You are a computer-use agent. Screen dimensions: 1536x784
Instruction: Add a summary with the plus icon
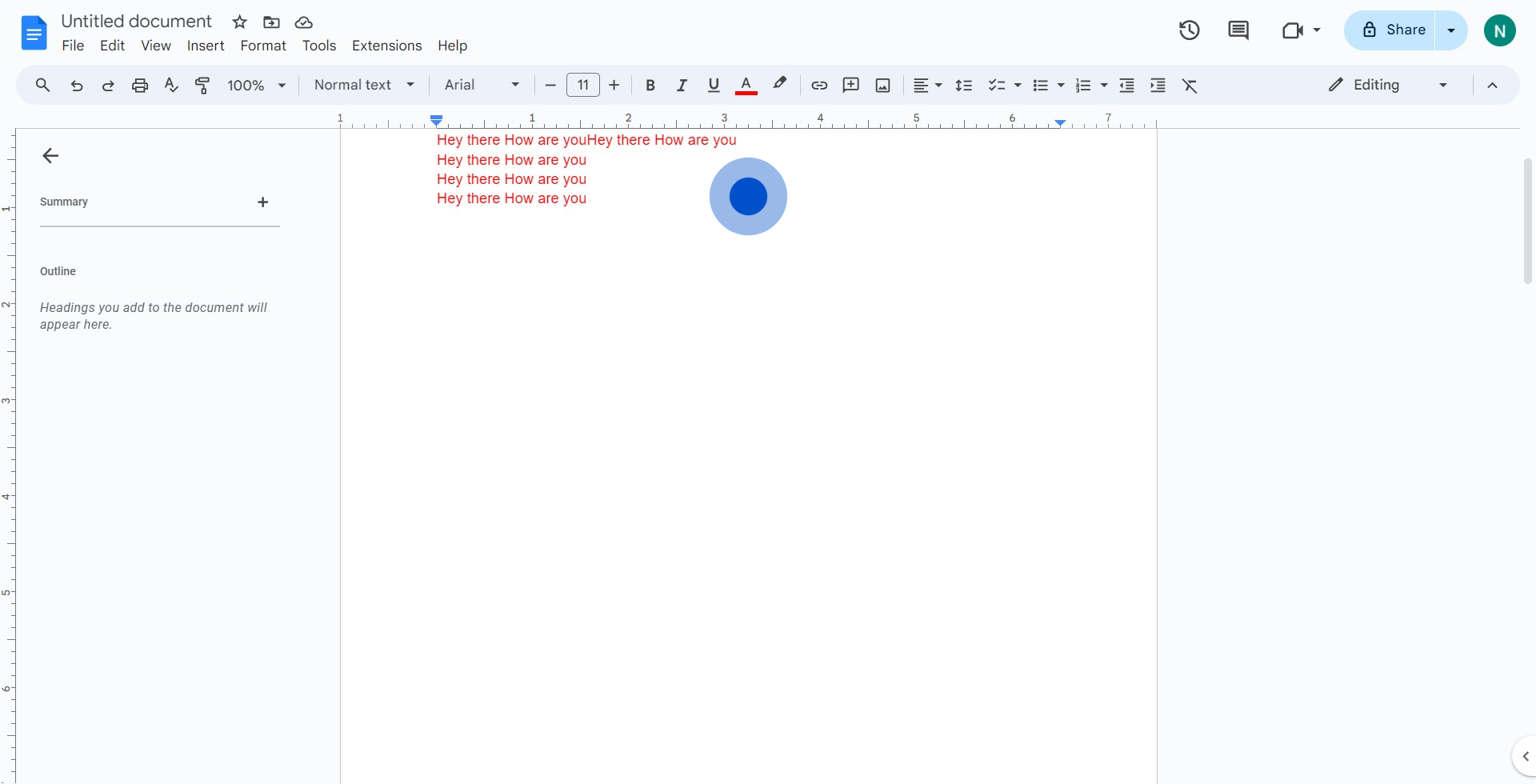pyautogui.click(x=262, y=202)
